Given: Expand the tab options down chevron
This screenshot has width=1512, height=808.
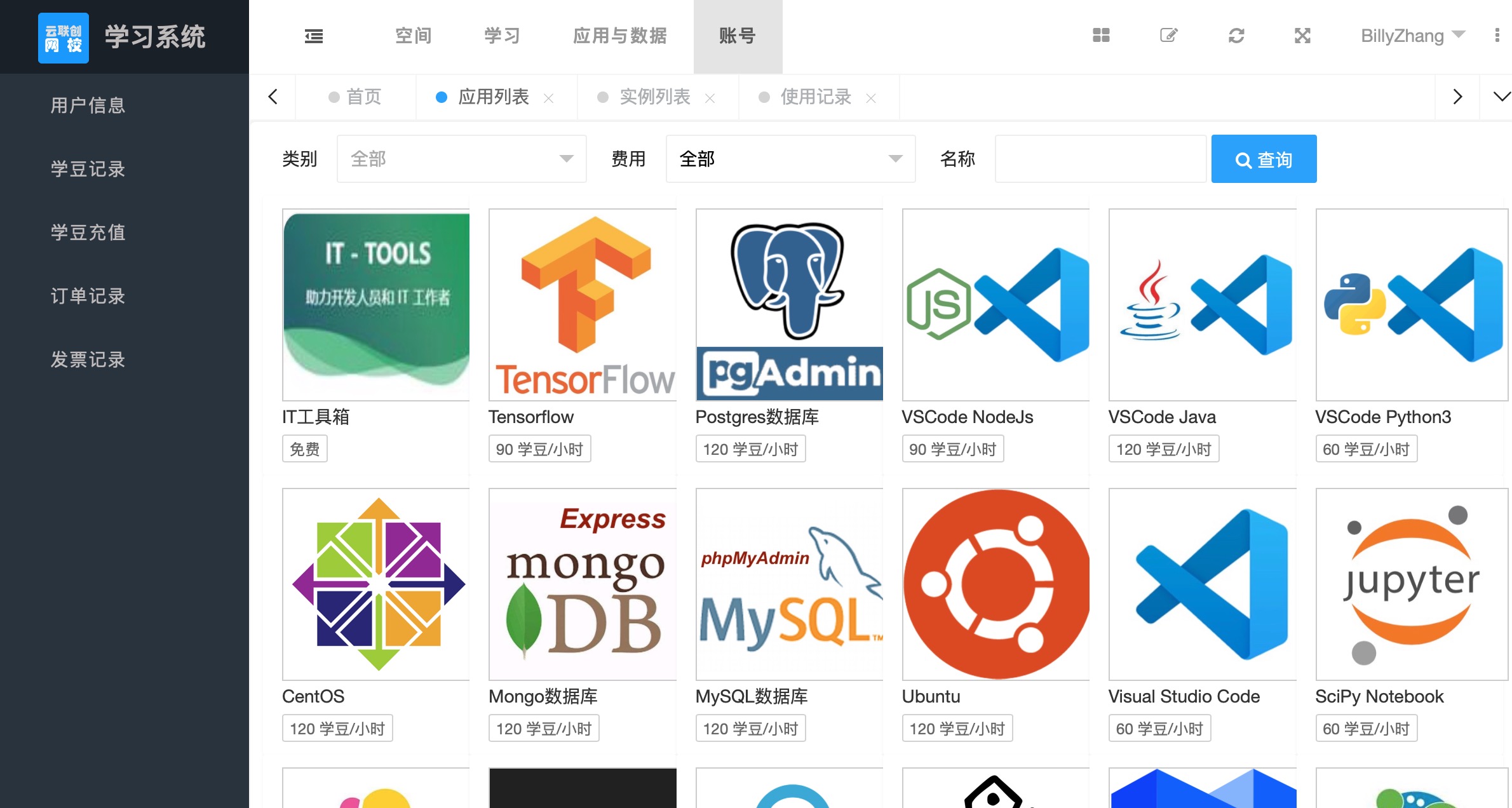Looking at the screenshot, I should pos(1501,97).
